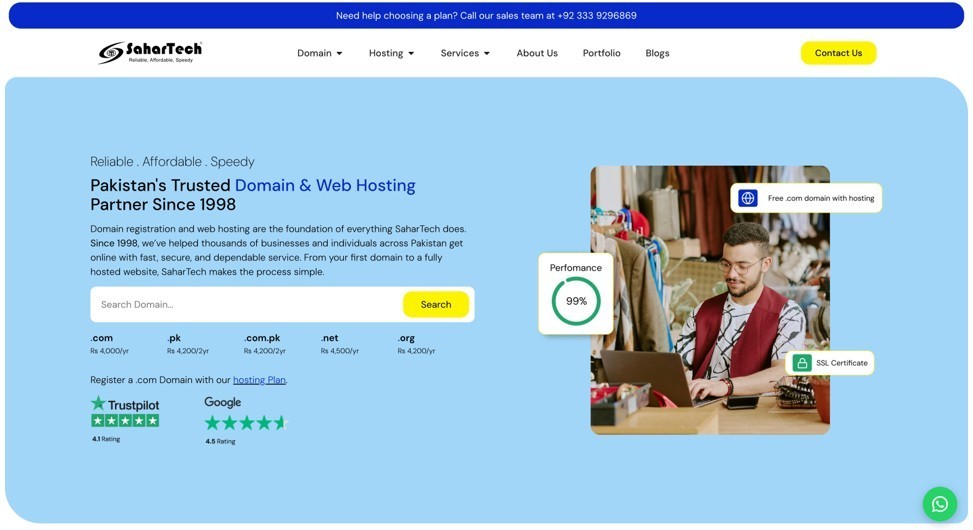Click the Google star rating row
Viewport: 973px width, 530px height.
click(246, 423)
